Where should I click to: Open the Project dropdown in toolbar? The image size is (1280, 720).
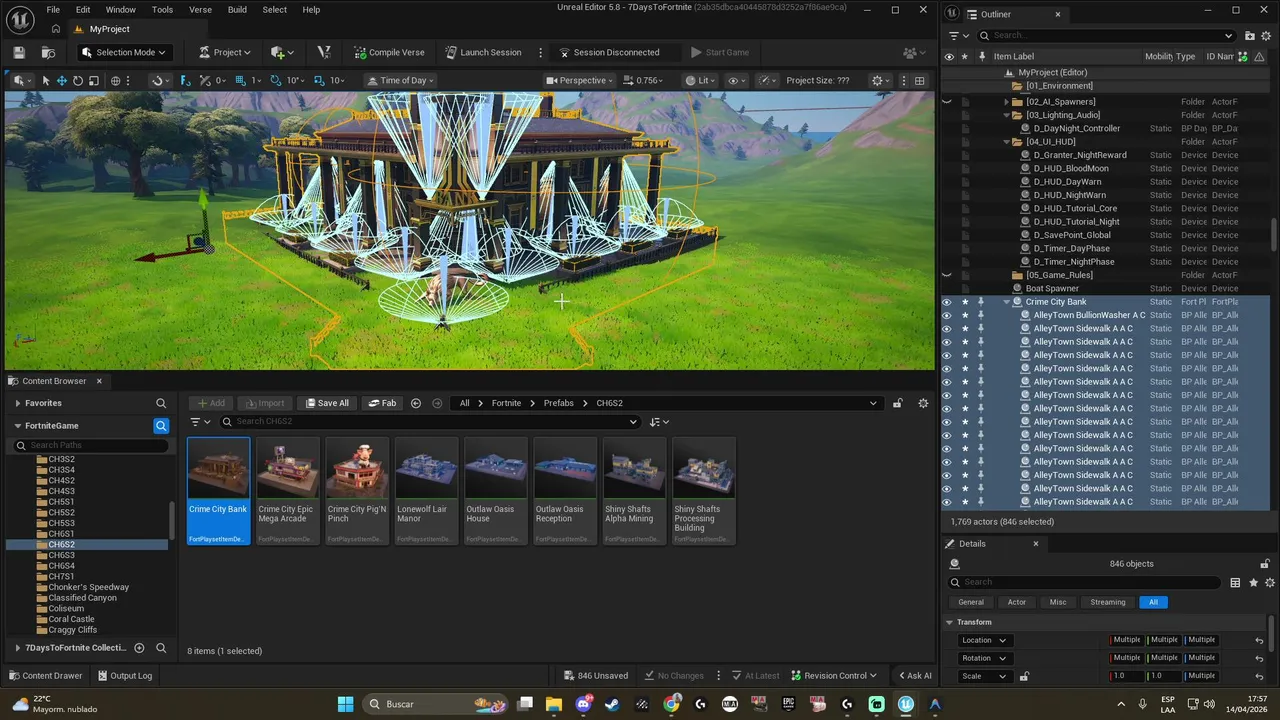(x=224, y=52)
